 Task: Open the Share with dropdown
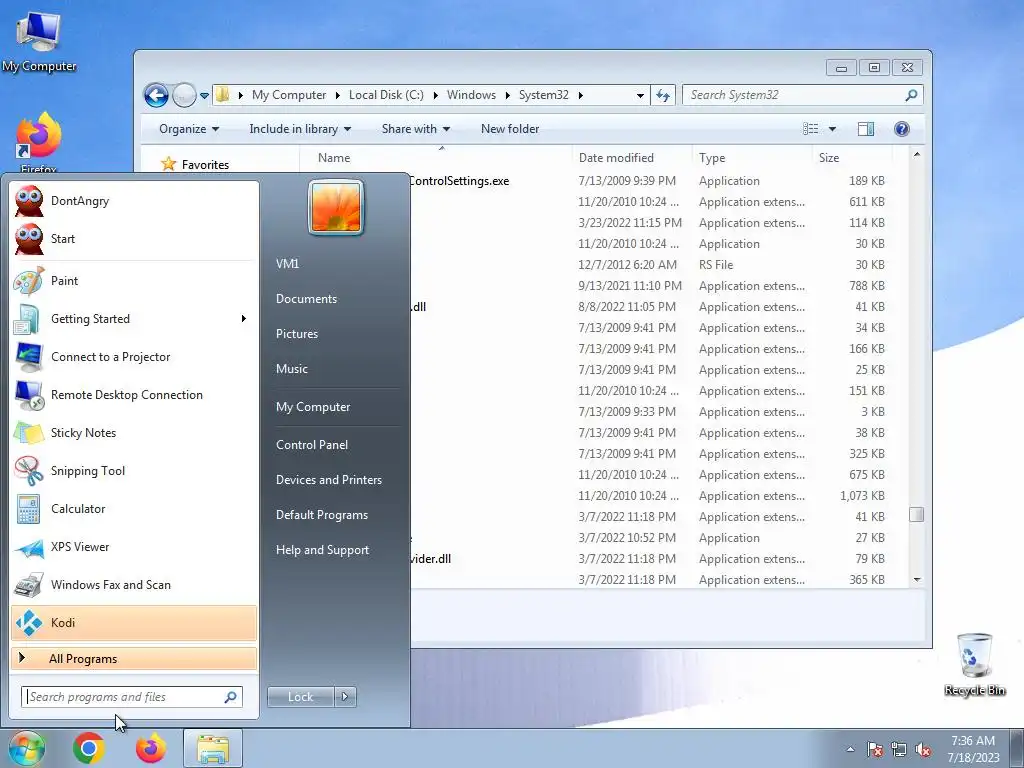pyautogui.click(x=416, y=129)
